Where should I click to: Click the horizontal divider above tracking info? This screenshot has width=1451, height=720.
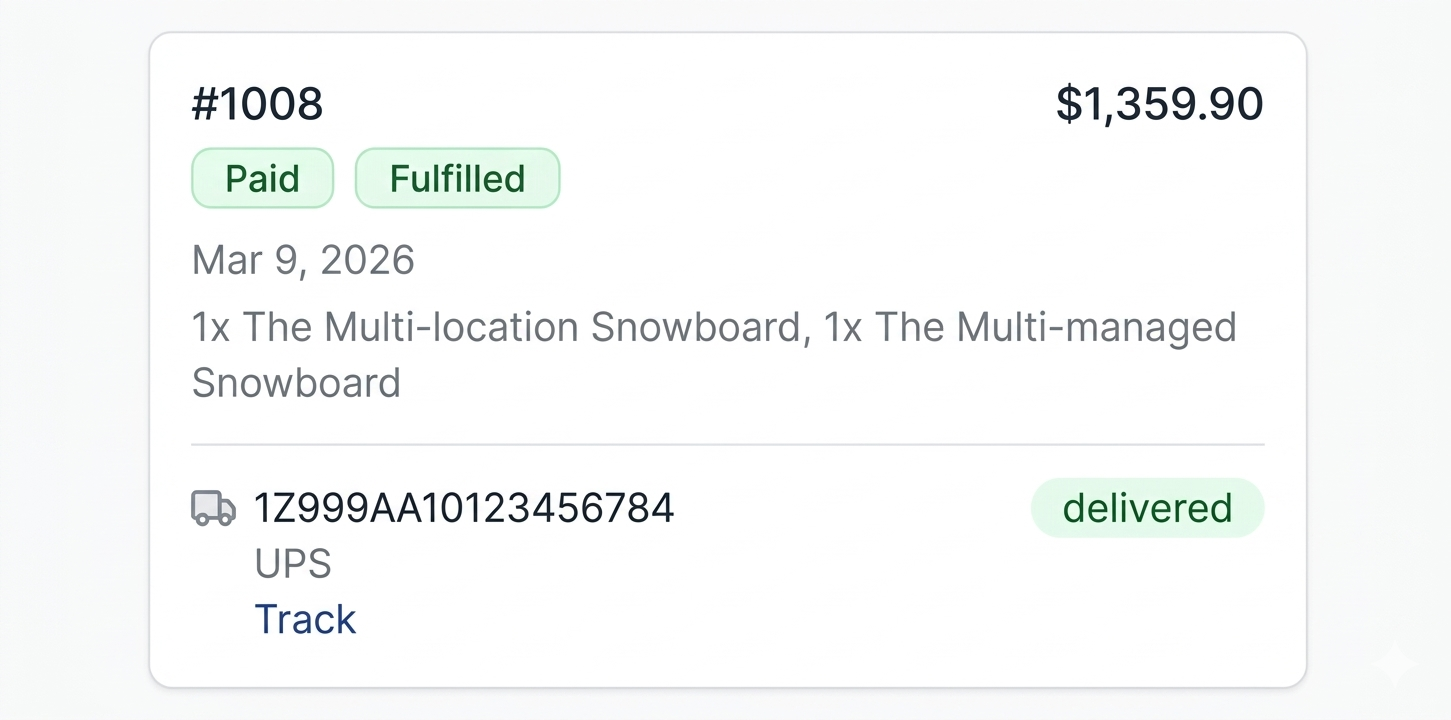click(727, 443)
